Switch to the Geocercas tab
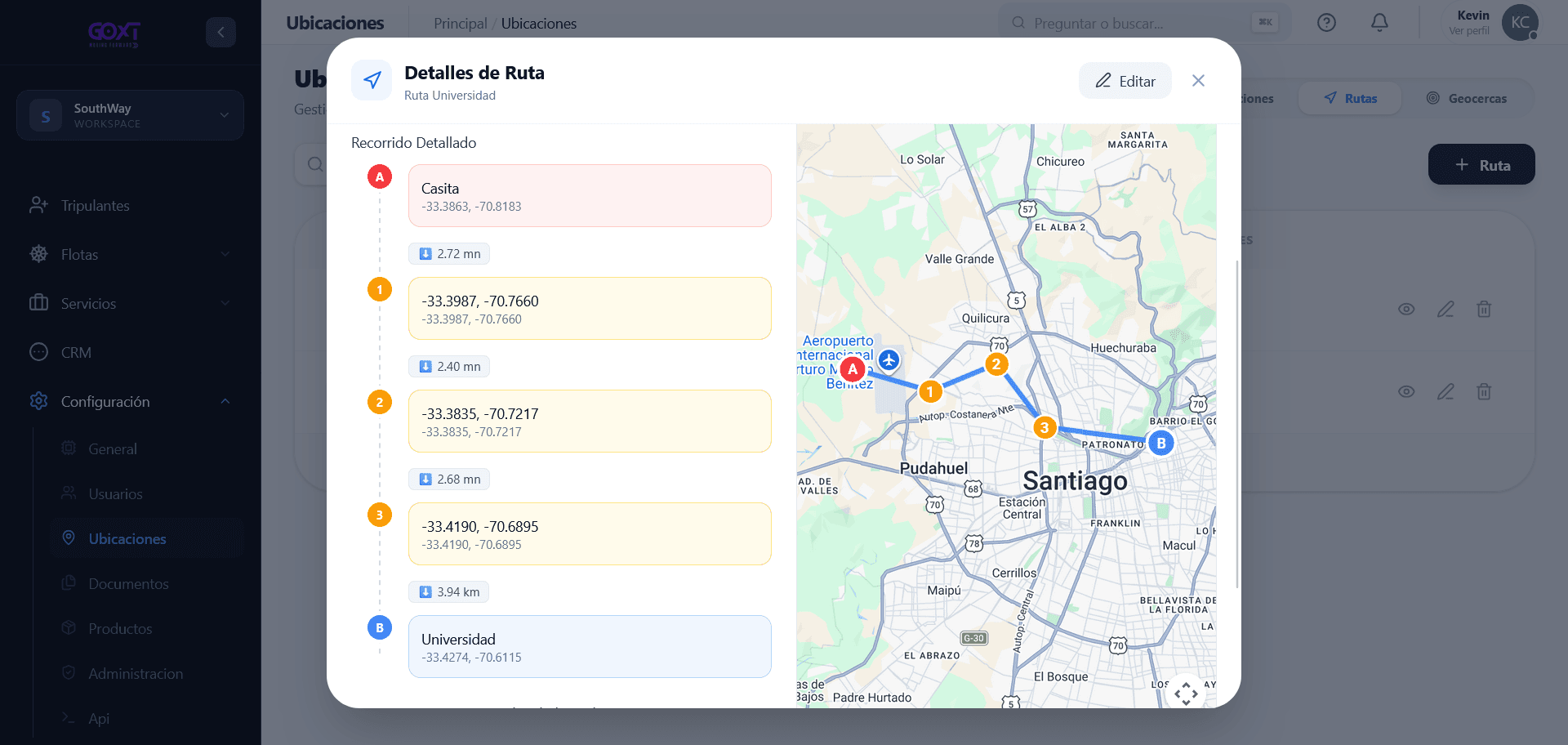 pos(1467,99)
